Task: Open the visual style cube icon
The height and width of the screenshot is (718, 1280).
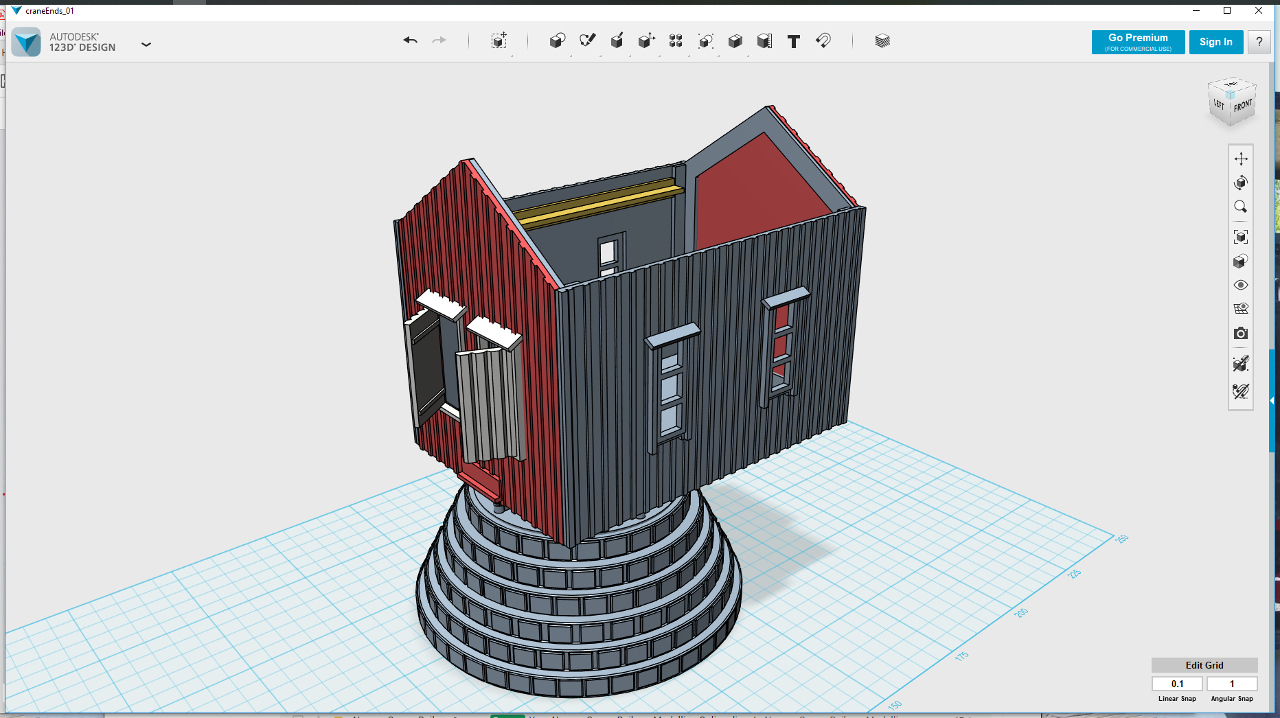Action: pos(1241,261)
